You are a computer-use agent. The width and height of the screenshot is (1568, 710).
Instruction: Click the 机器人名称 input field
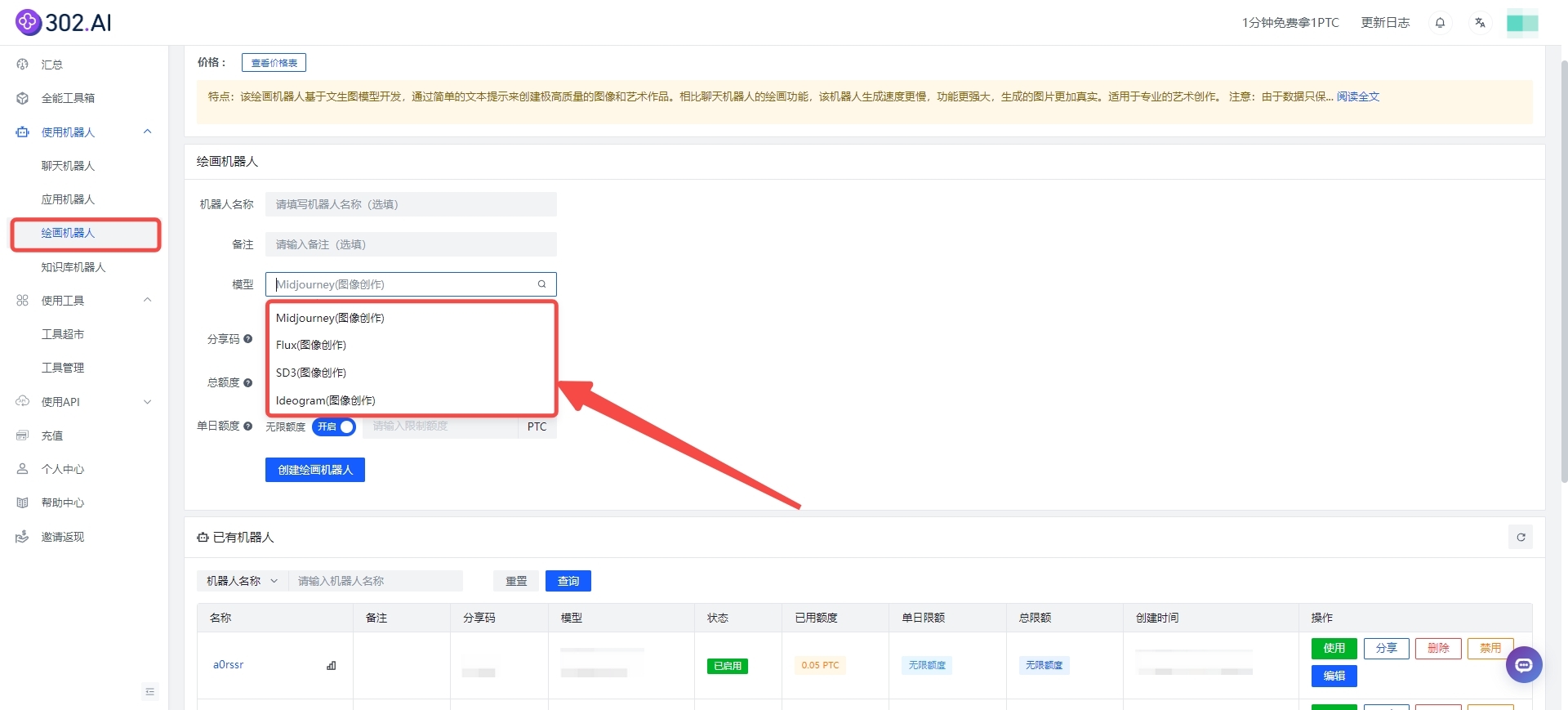click(411, 204)
